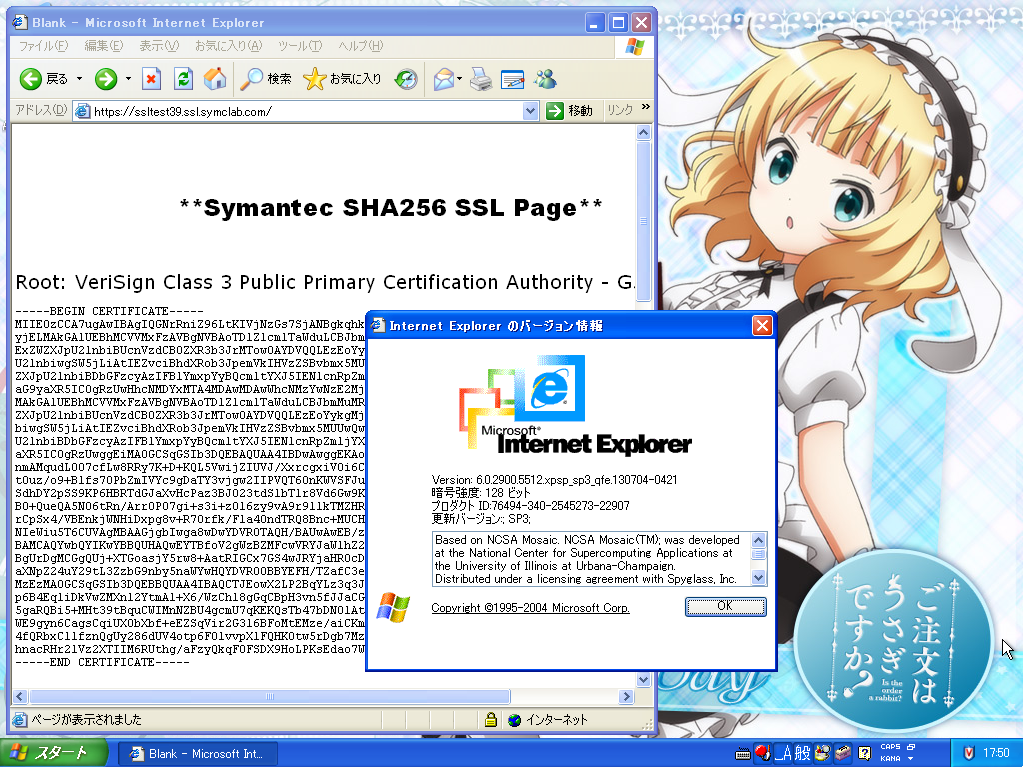The width and height of the screenshot is (1024, 767).
Task: Click the 移動 (Go) button
Action: [x=569, y=111]
